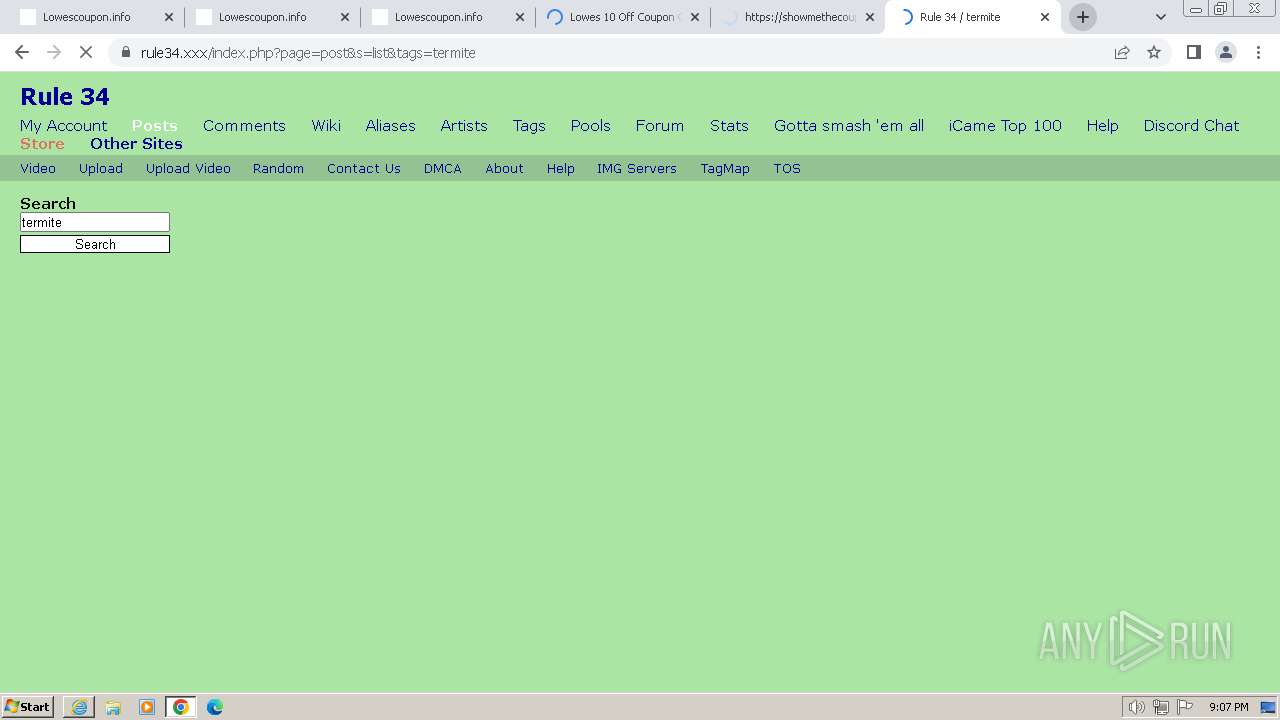Restore down the Chrome window
The height and width of the screenshot is (720, 1280).
1221,8
